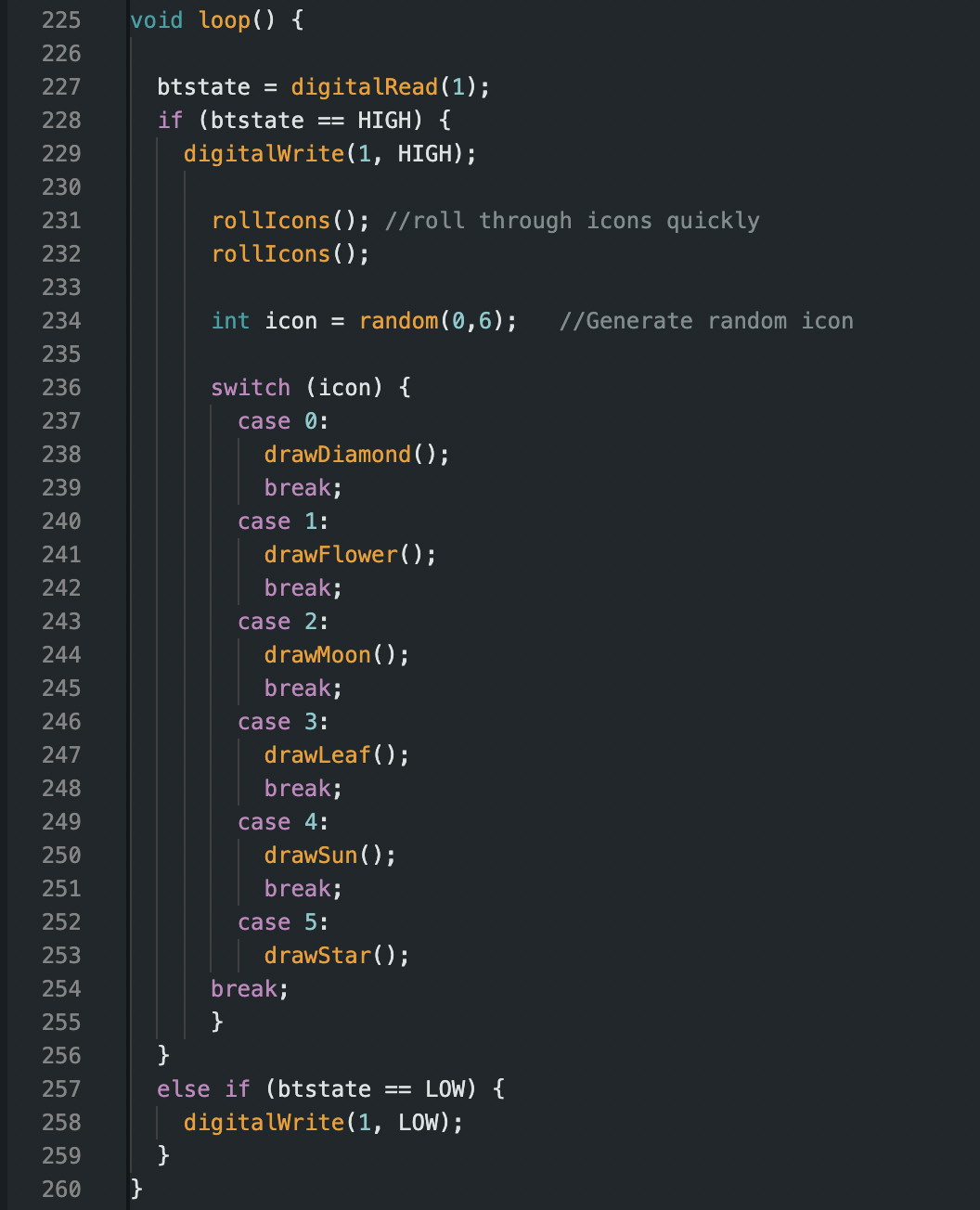
Task: Click the Generate random icon comment
Action: (707, 320)
